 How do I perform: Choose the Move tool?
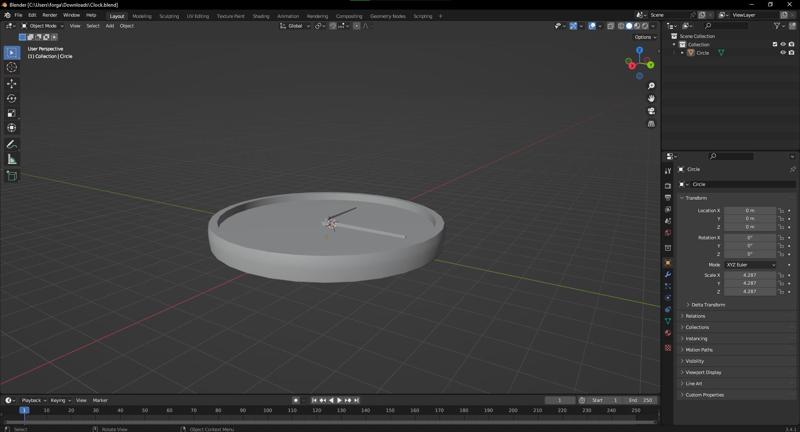point(12,83)
